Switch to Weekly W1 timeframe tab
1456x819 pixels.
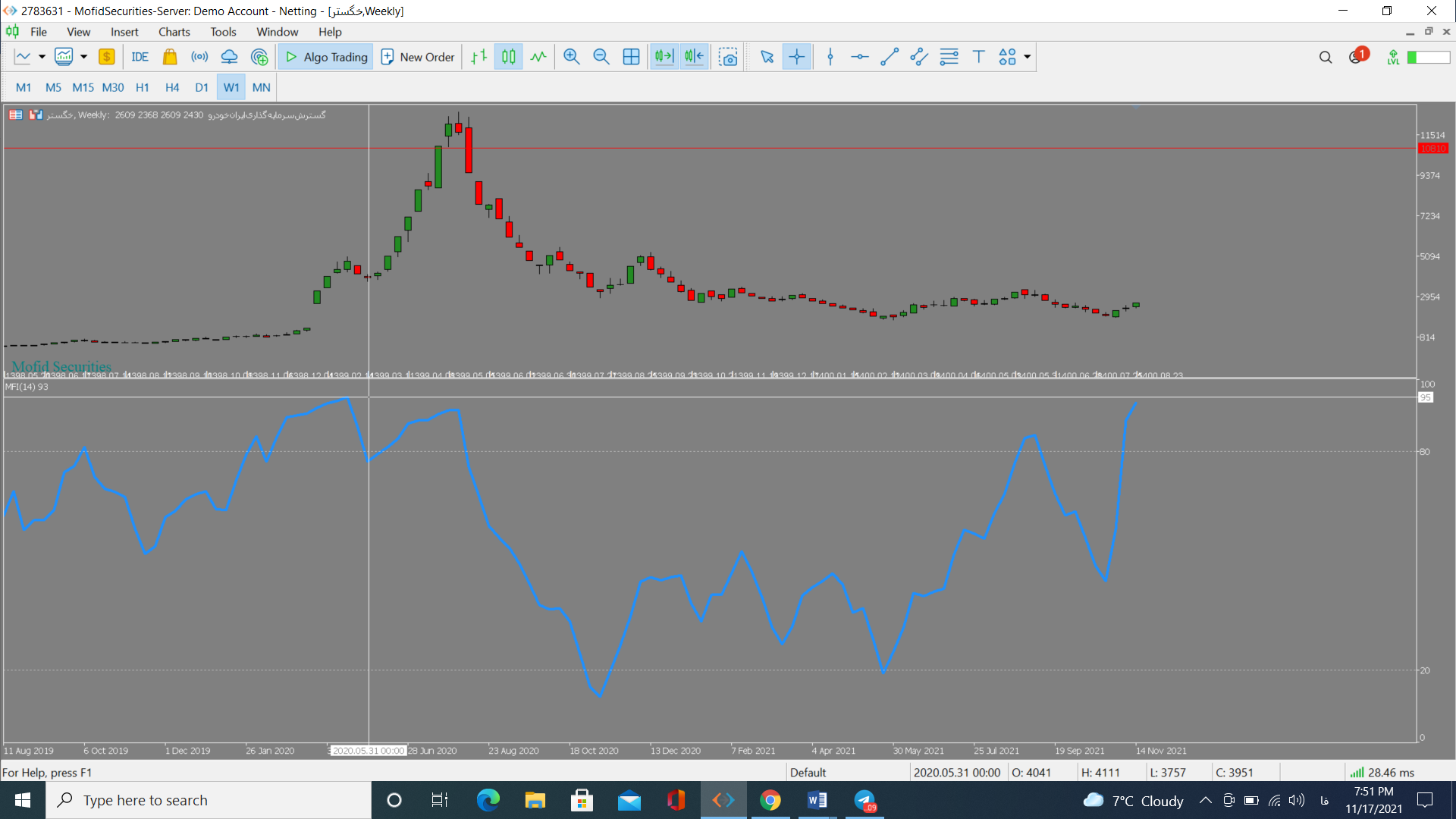(x=231, y=87)
